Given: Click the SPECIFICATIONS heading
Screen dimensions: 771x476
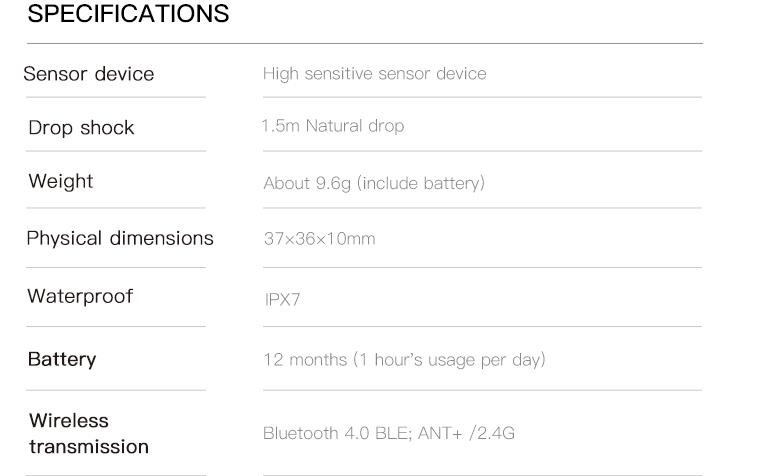Looking at the screenshot, I should 128,13.
